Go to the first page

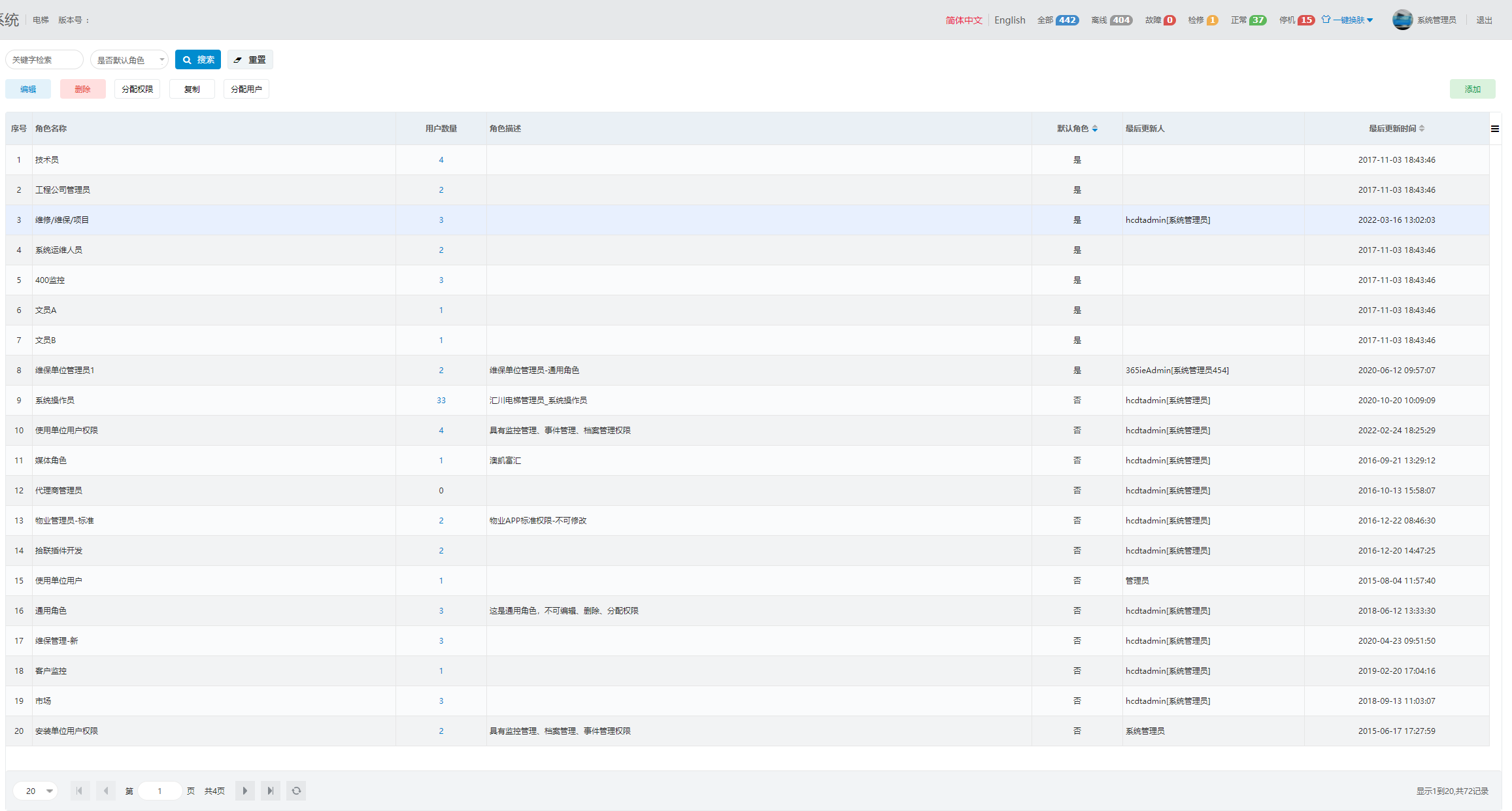(79, 791)
